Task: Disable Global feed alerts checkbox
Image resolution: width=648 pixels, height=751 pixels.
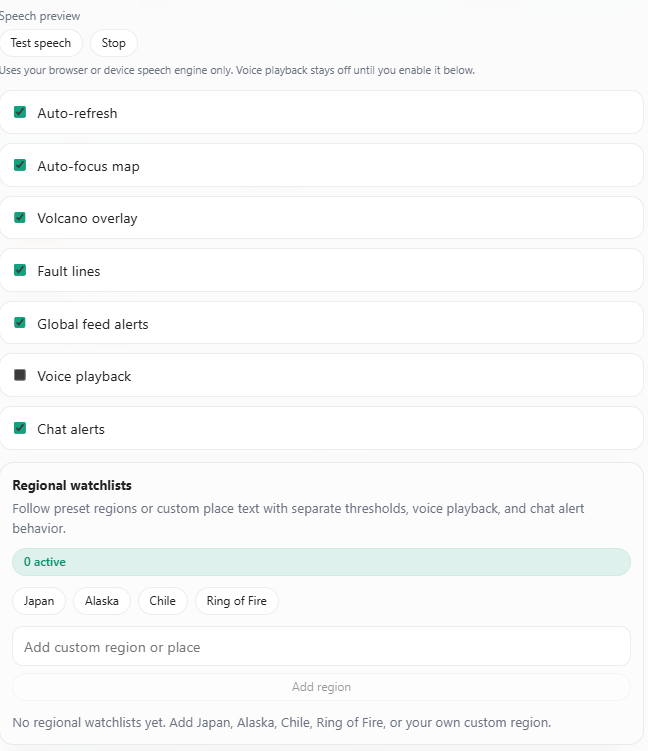Action: (20, 323)
